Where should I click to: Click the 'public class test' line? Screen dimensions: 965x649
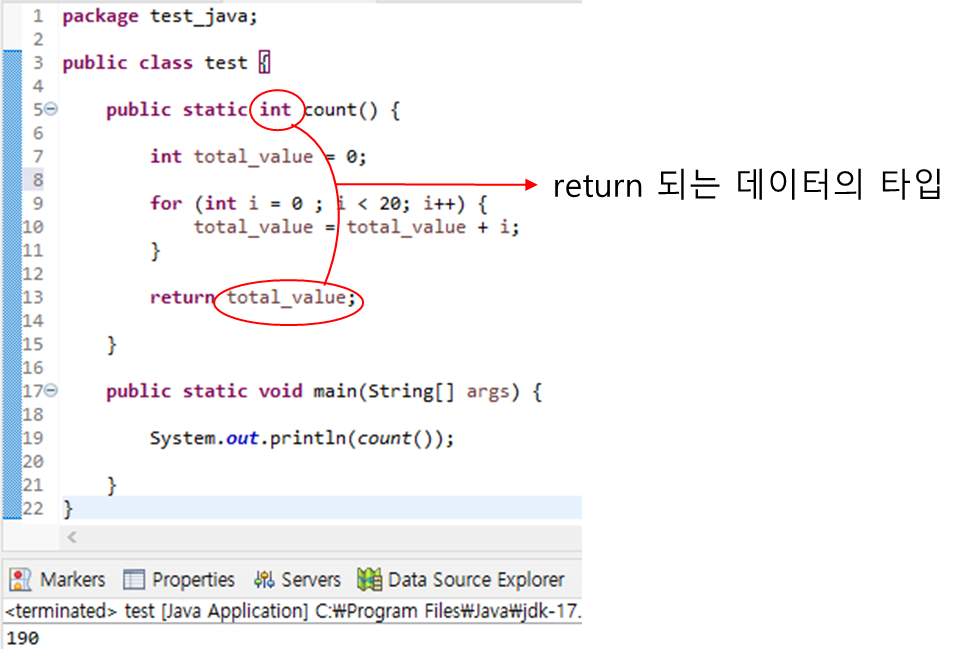(x=166, y=63)
